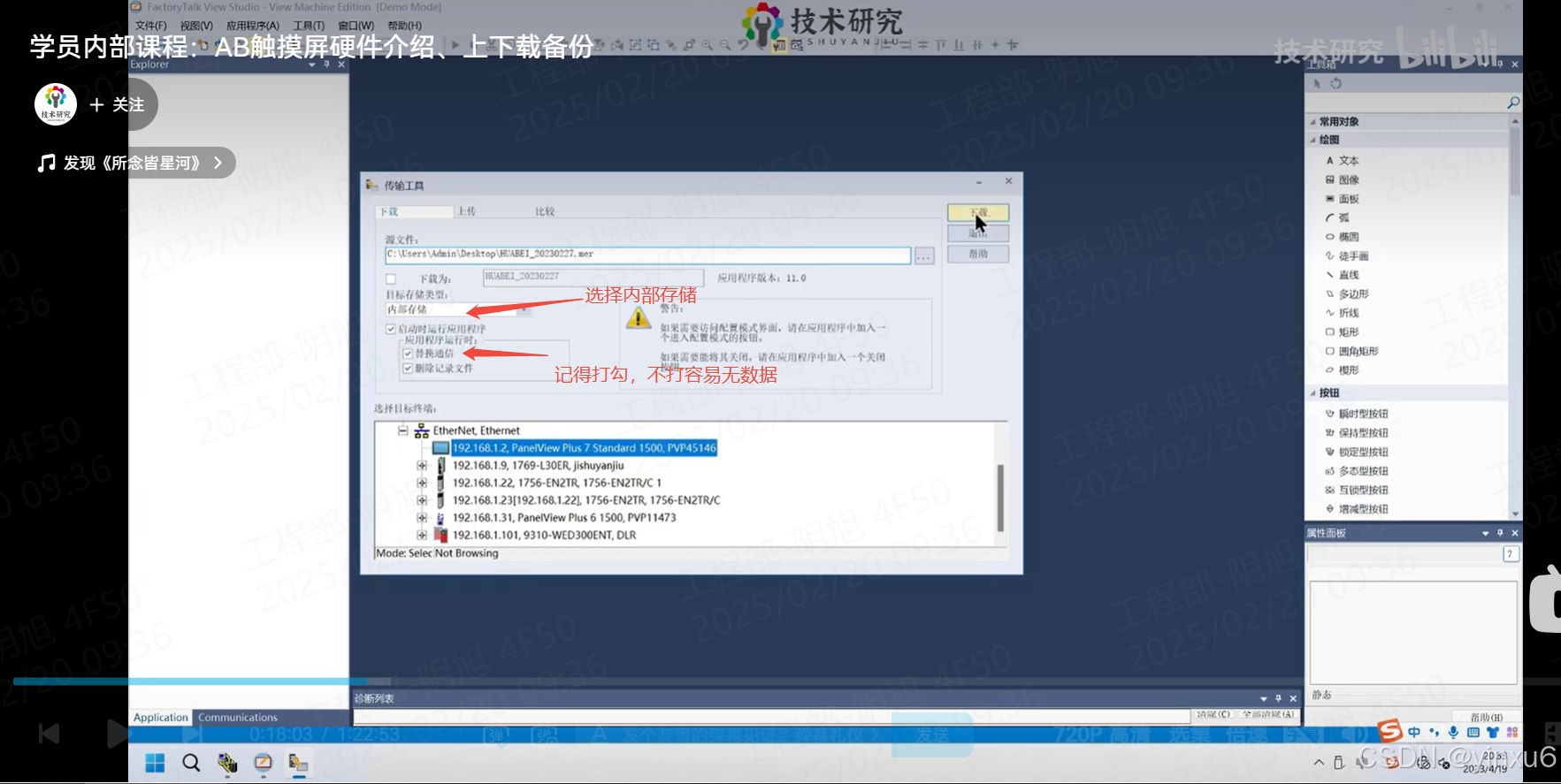Open the 文件(F) menu
Viewport: 1561px width, 784px height.
[x=150, y=26]
